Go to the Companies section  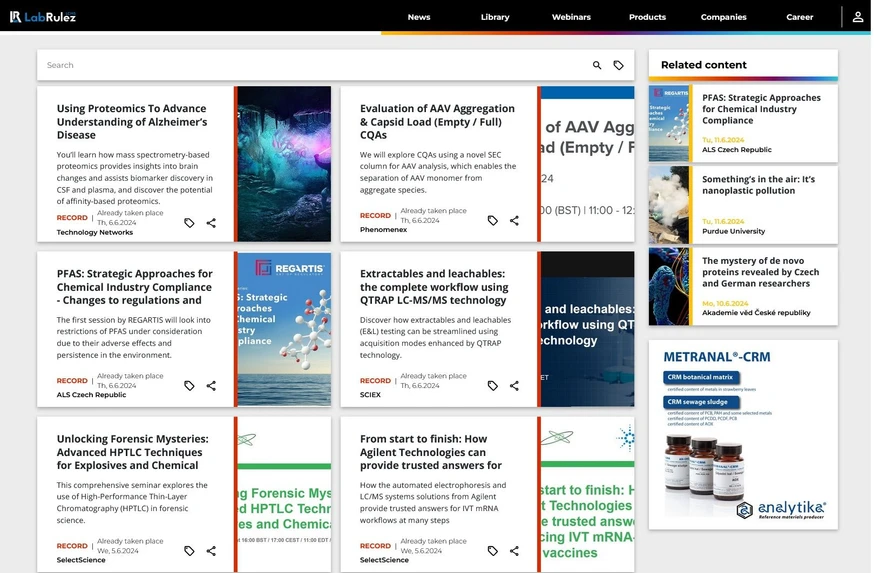coord(724,17)
